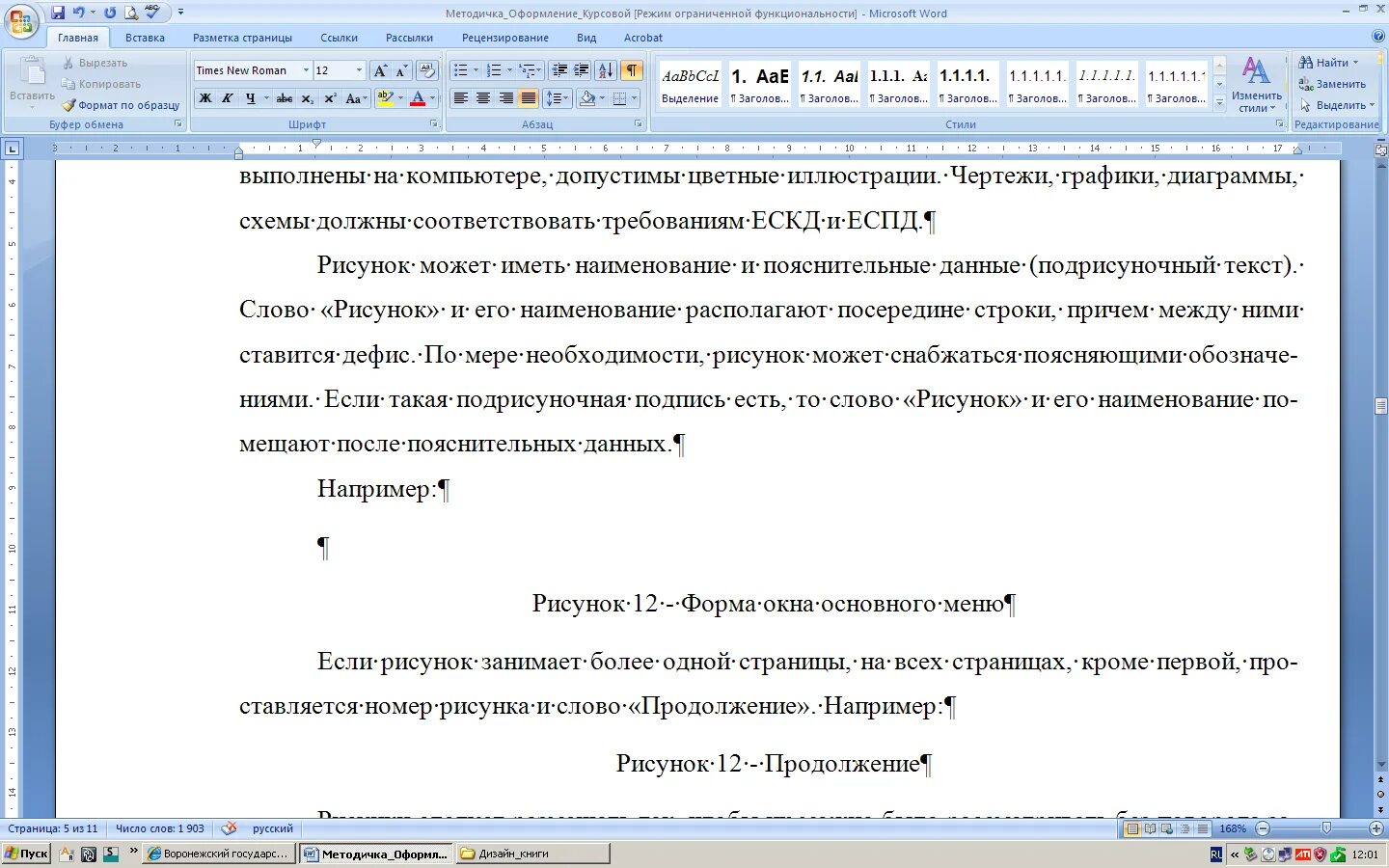Image resolution: width=1389 pixels, height=868 pixels.
Task: Apply the red font color
Action: [x=418, y=98]
